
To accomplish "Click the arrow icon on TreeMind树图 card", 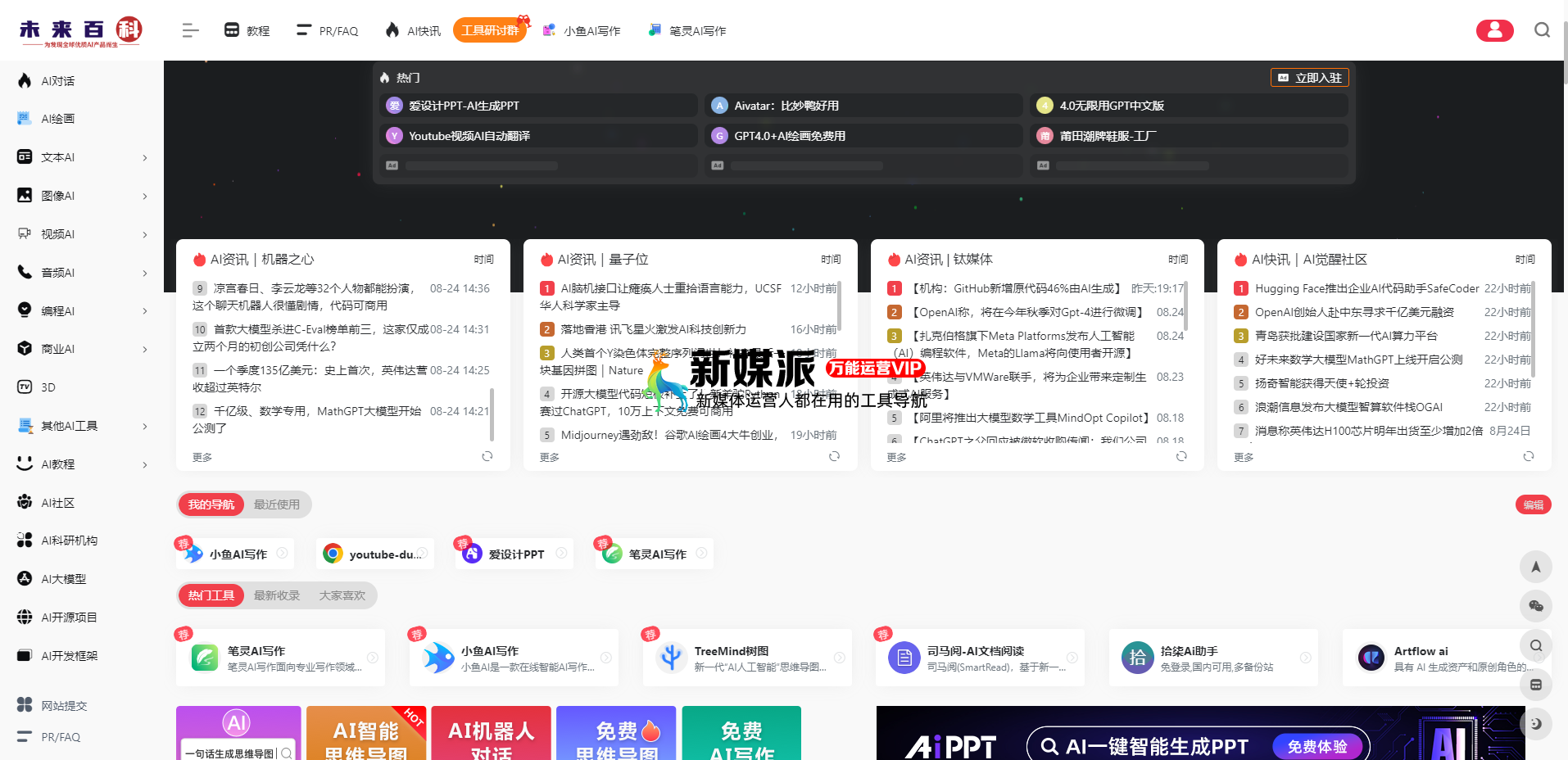I will click(840, 658).
